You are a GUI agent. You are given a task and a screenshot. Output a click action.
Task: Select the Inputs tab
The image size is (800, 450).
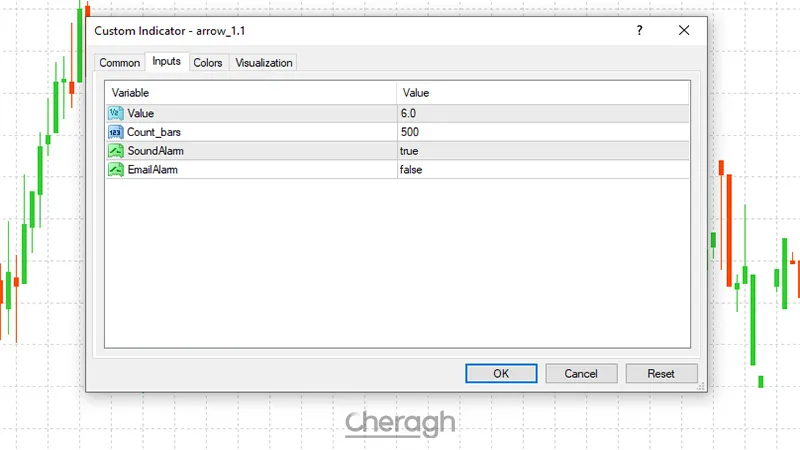tap(166, 62)
